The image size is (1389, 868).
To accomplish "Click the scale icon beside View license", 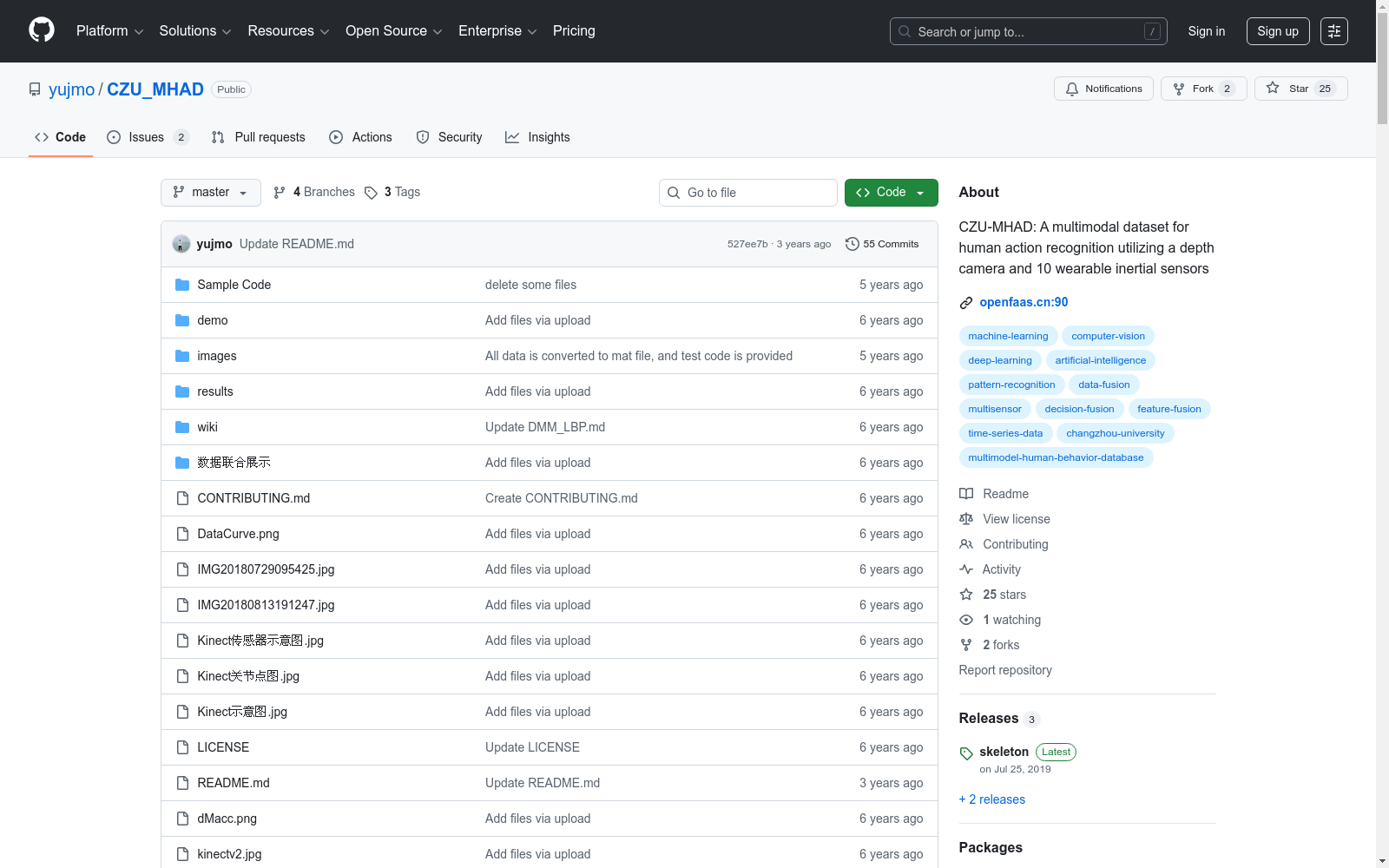I will pyautogui.click(x=966, y=519).
